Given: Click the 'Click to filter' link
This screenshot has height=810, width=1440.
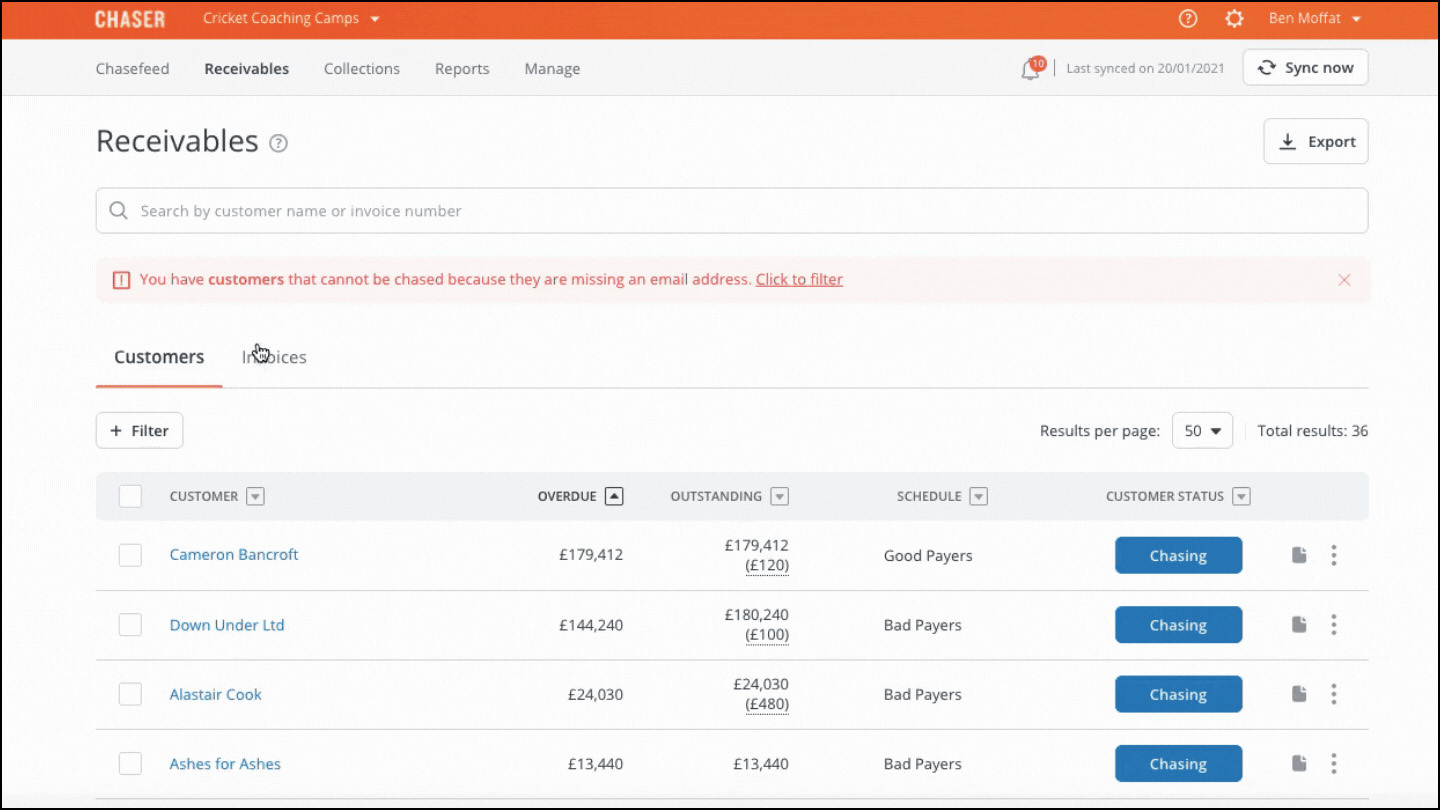Looking at the screenshot, I should click(799, 280).
